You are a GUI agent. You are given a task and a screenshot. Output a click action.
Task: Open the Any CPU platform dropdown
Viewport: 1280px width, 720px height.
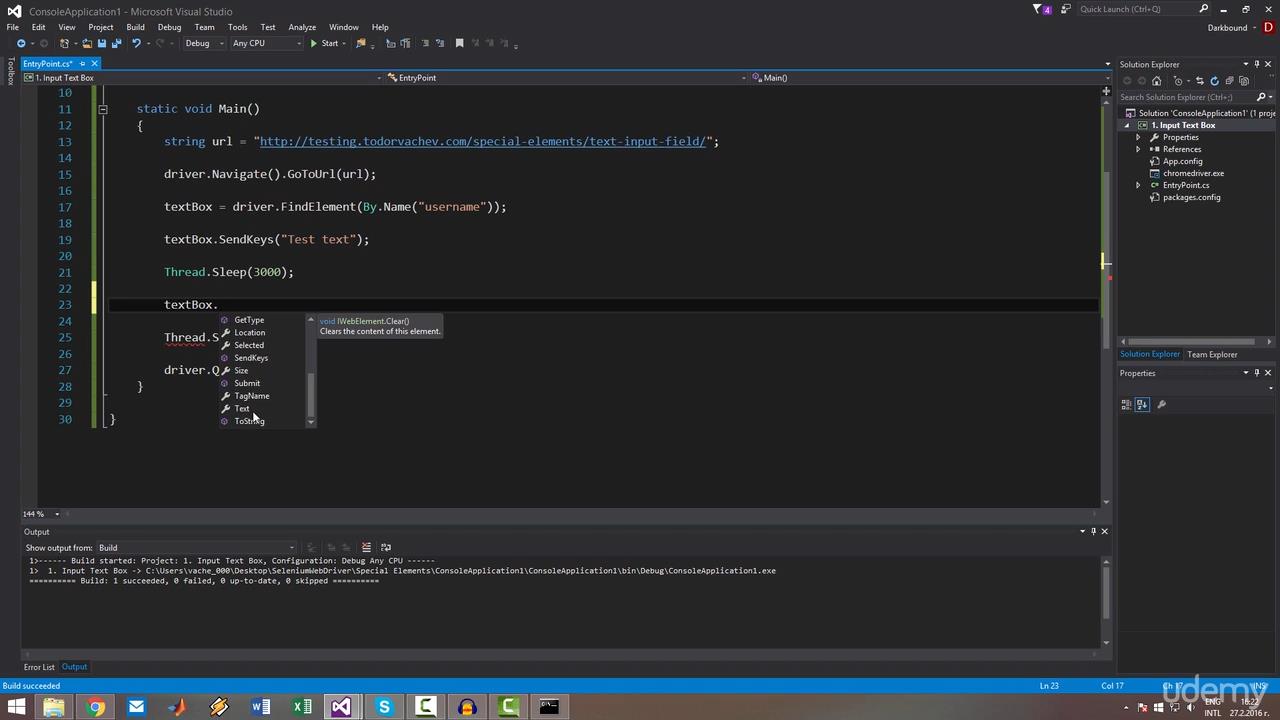(x=265, y=43)
